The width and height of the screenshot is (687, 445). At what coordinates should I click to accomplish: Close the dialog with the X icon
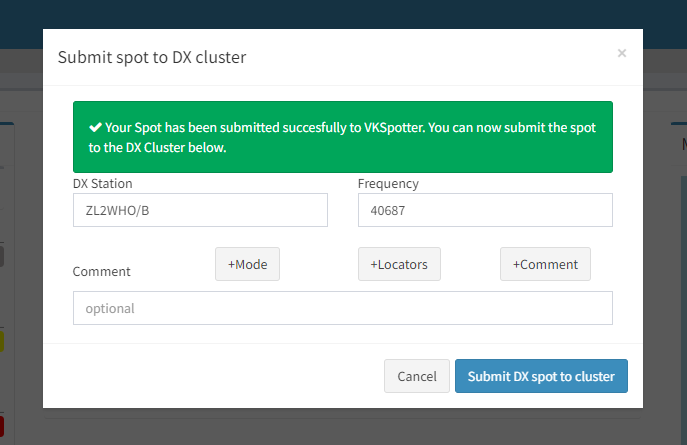click(622, 53)
